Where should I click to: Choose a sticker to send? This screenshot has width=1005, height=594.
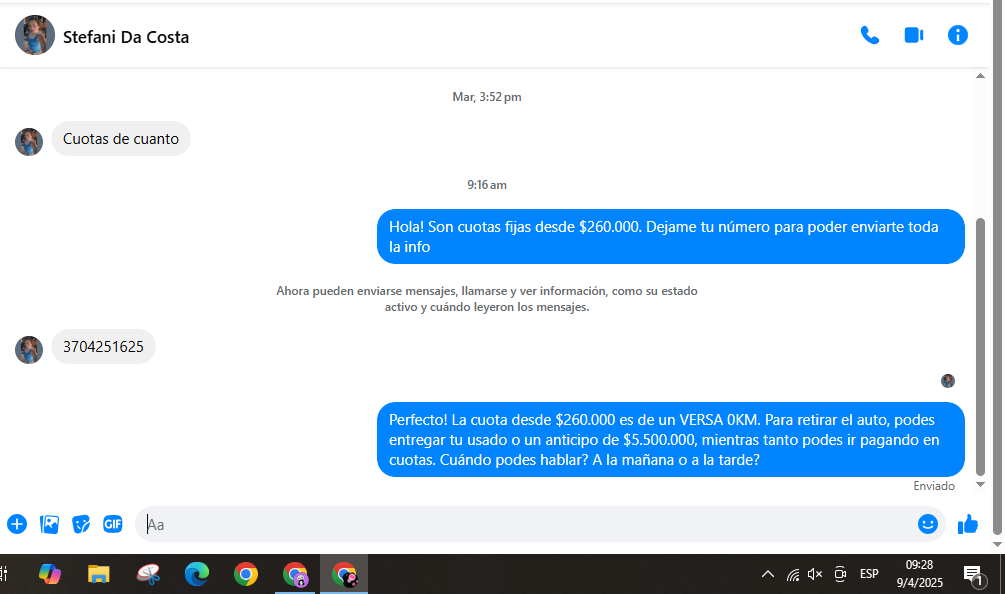click(x=81, y=524)
